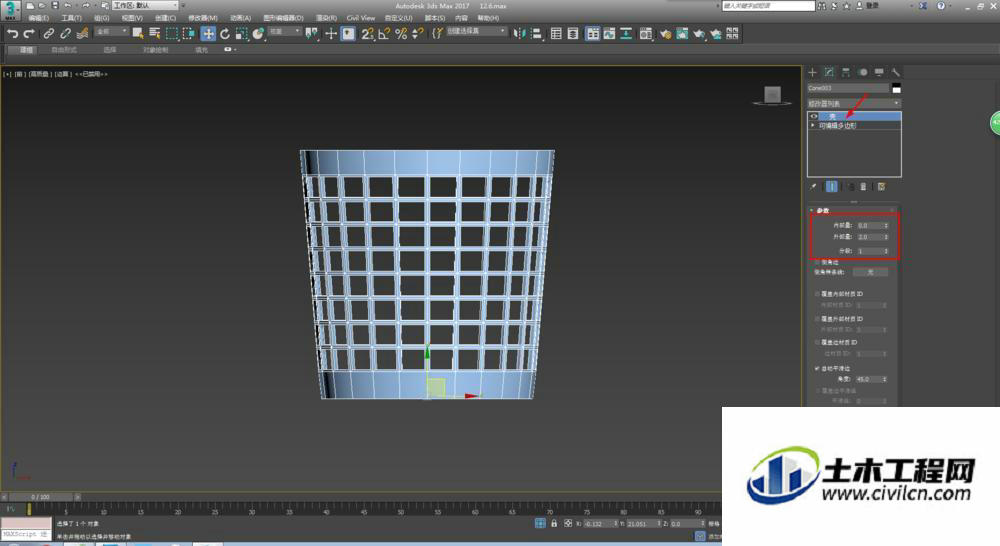Activate the Select and Place tool
The image size is (1000, 546).
[258, 34]
